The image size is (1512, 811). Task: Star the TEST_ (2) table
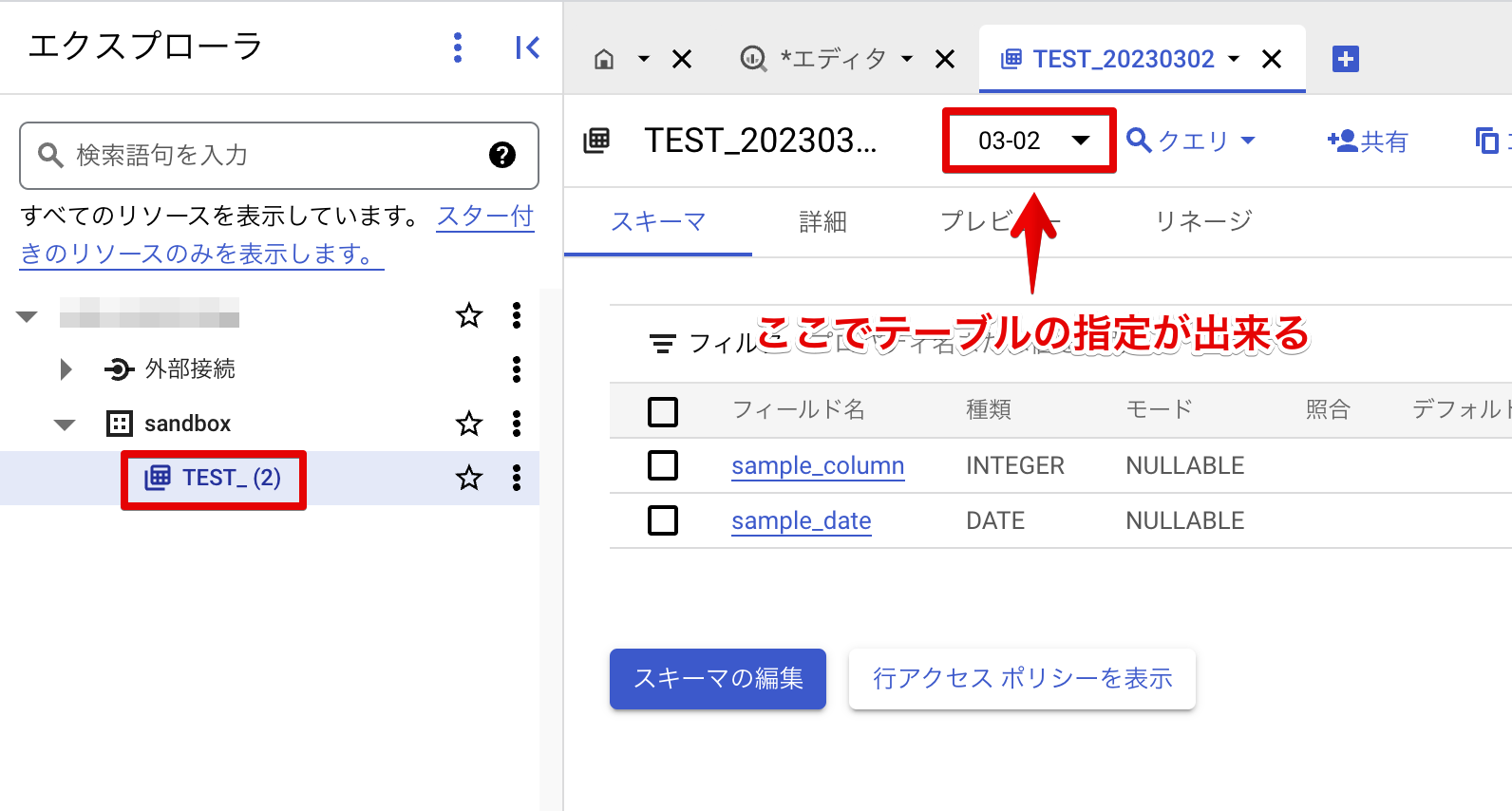469,478
